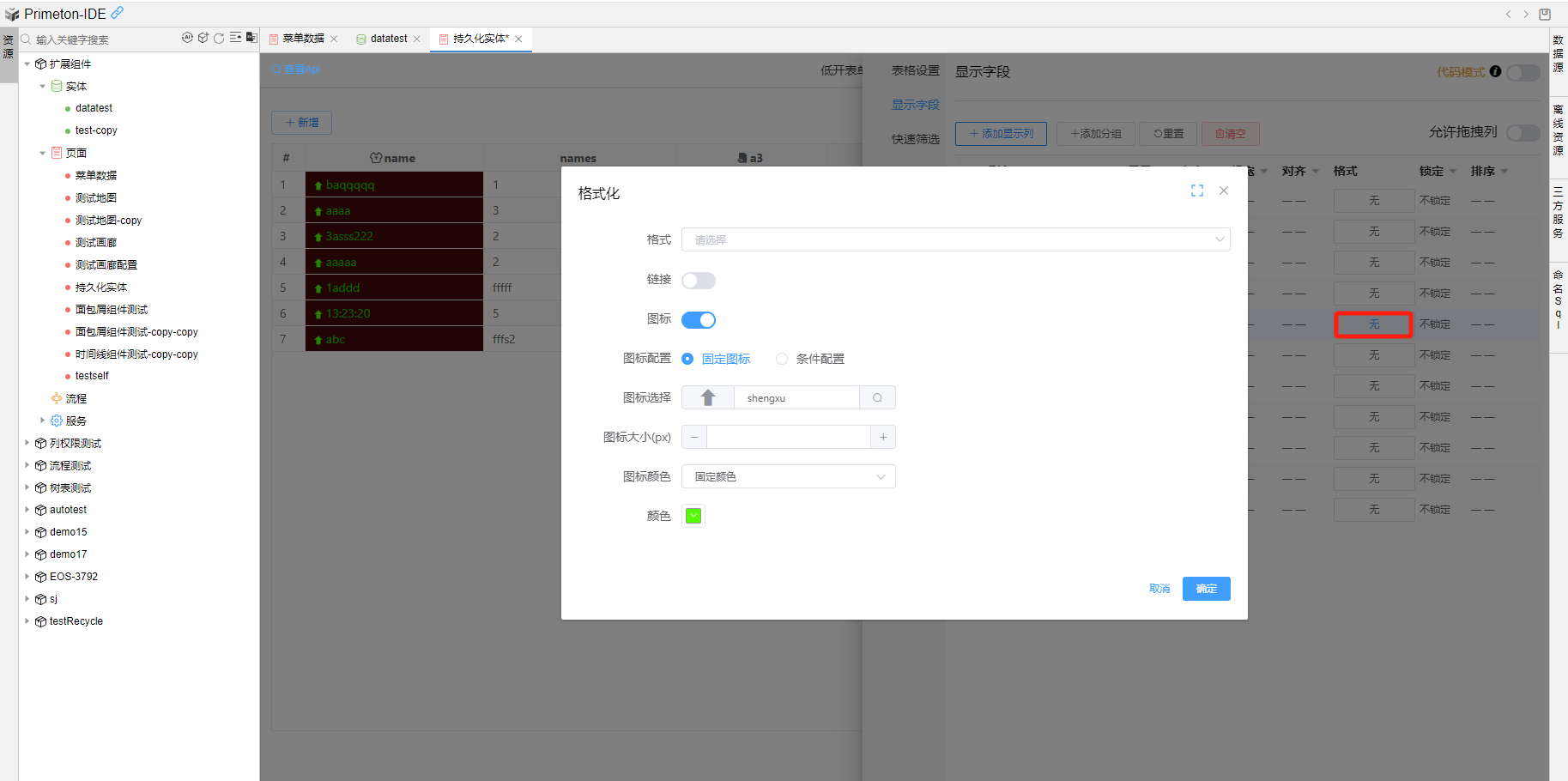Click the upward arrow icon preview
The image size is (1568, 781).
(x=708, y=398)
